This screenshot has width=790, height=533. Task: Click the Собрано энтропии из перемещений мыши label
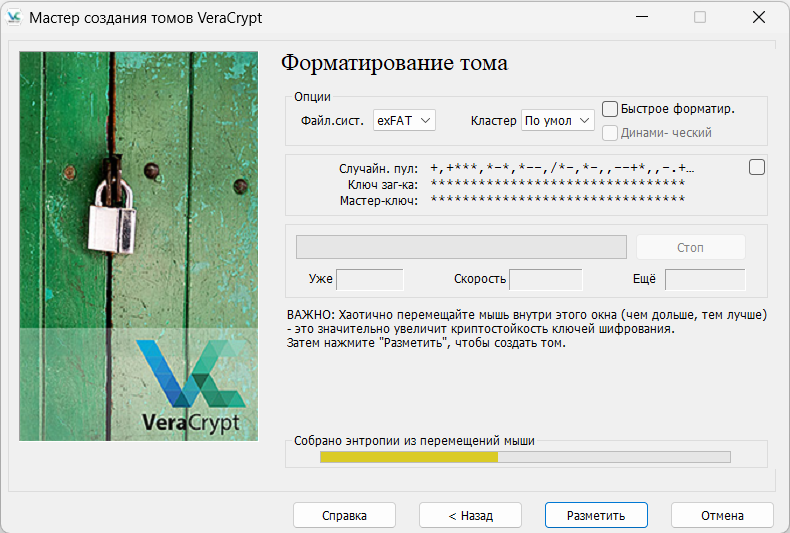(414, 441)
